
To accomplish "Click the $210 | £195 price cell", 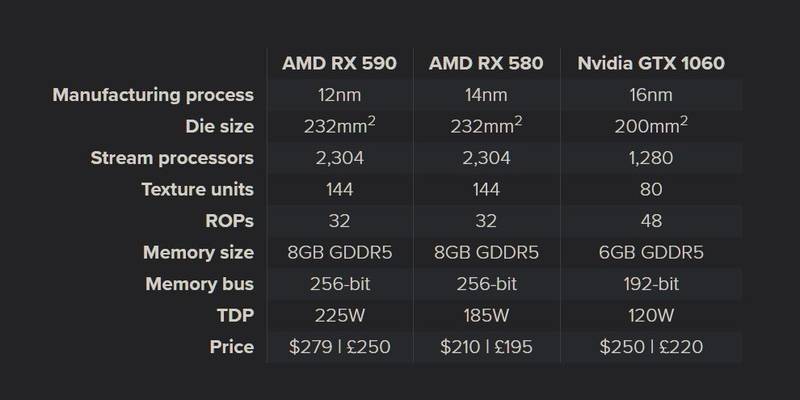I will [486, 347].
